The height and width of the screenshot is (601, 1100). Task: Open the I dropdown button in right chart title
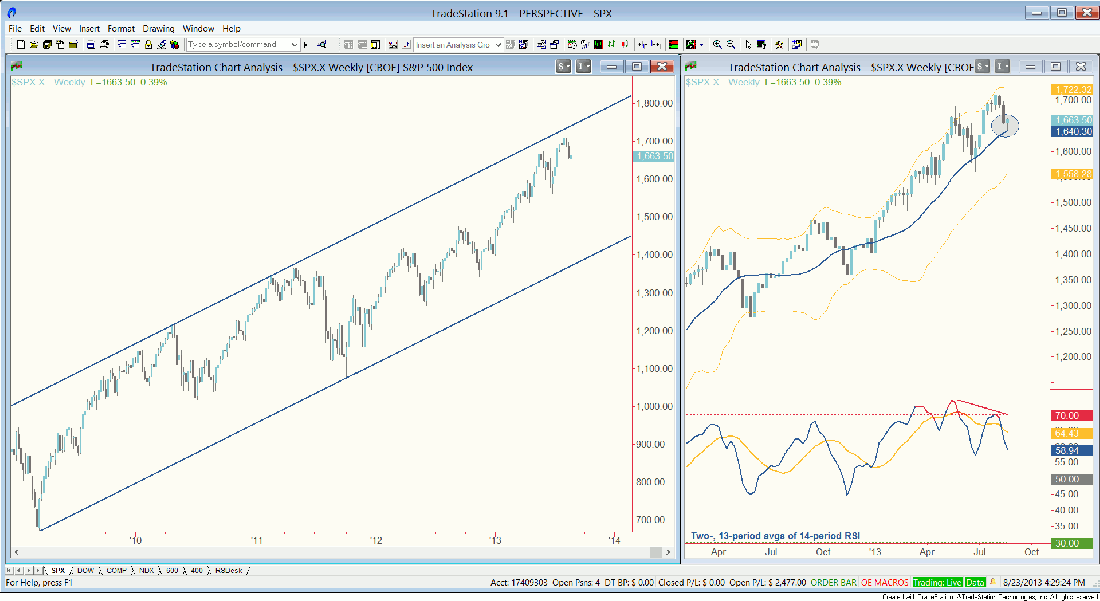(x=1003, y=66)
